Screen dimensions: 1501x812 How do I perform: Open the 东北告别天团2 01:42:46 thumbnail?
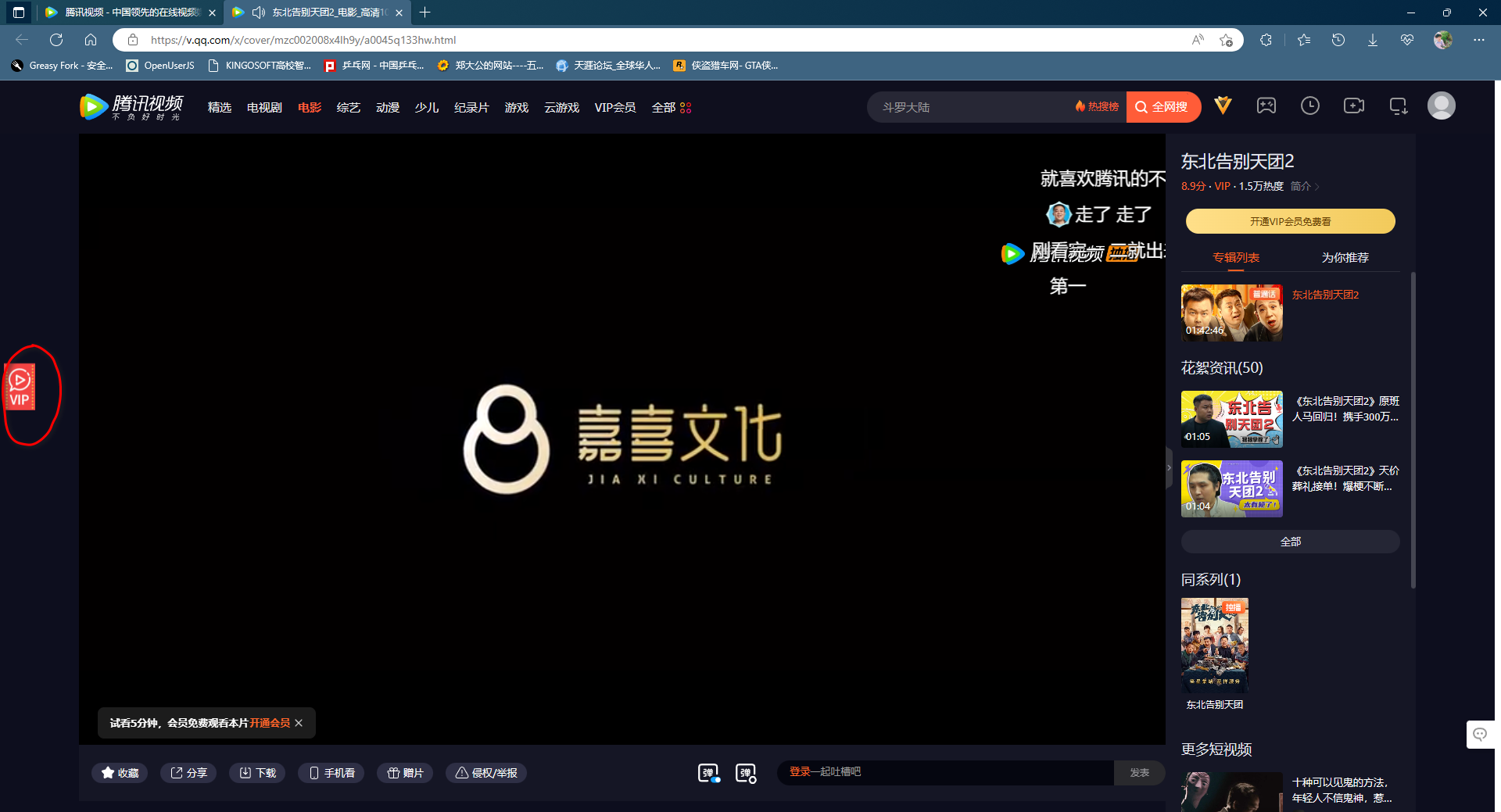pyautogui.click(x=1232, y=313)
